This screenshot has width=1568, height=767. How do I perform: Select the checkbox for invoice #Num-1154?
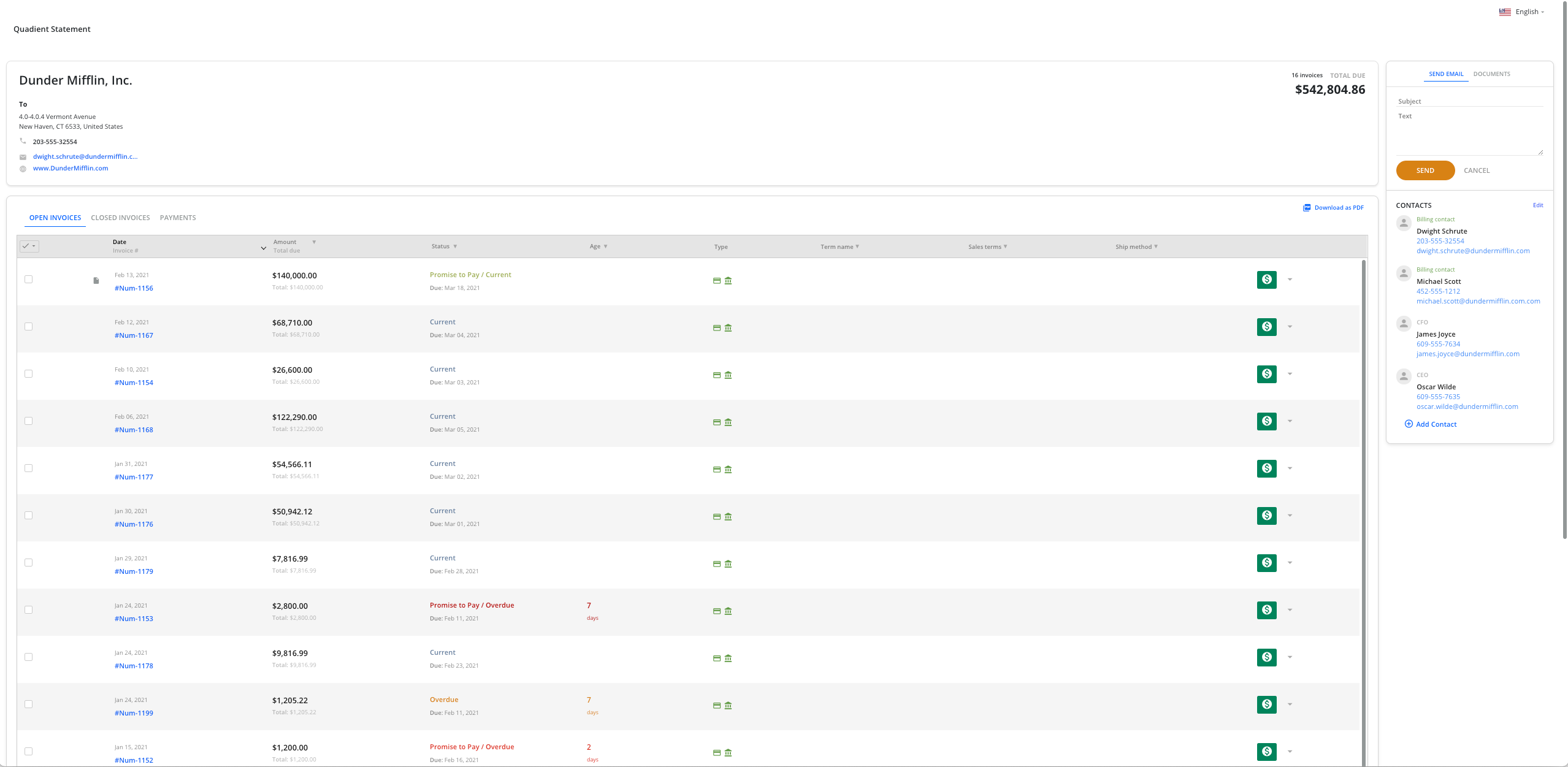[x=29, y=374]
